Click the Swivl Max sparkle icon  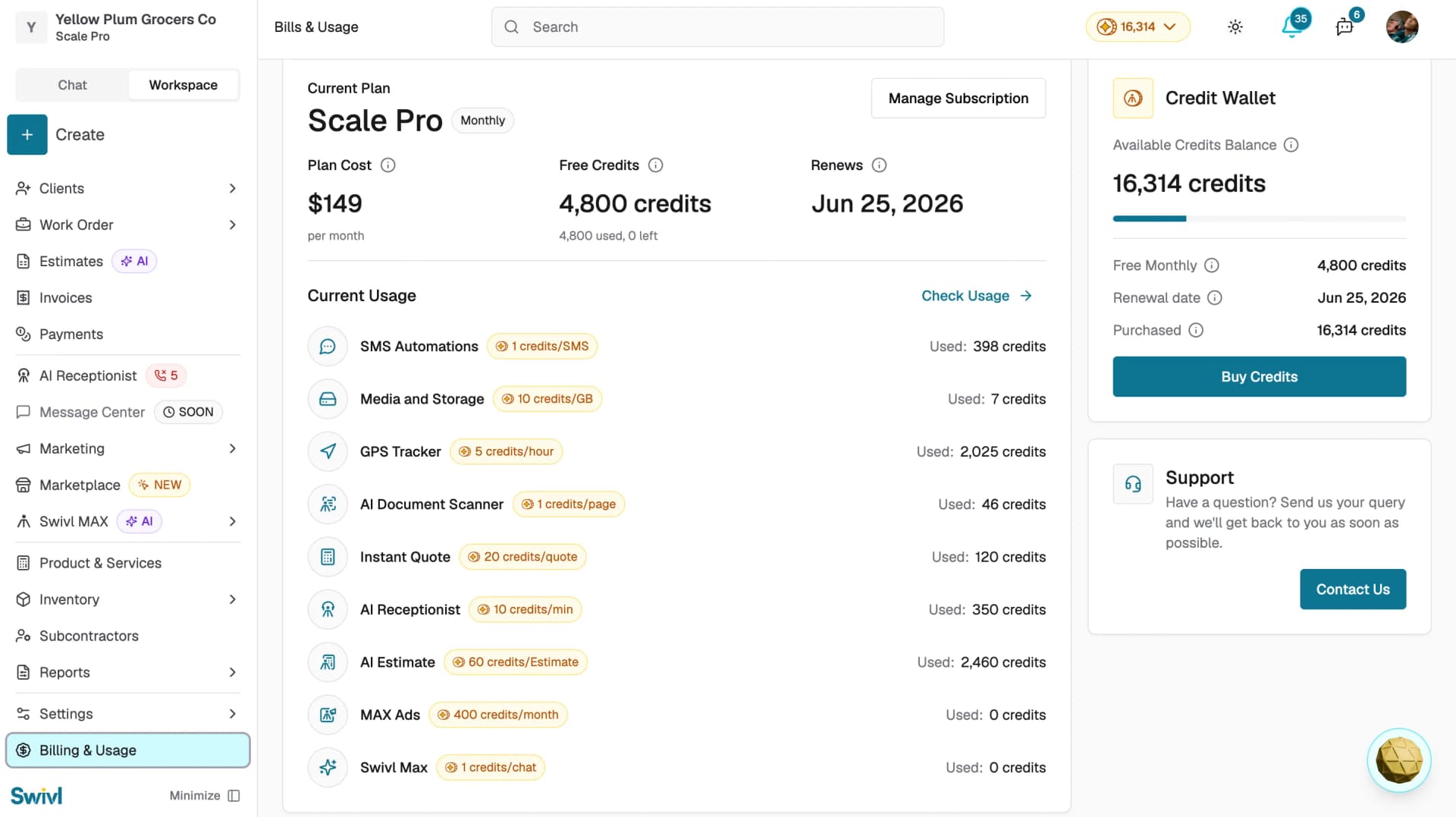click(x=328, y=768)
